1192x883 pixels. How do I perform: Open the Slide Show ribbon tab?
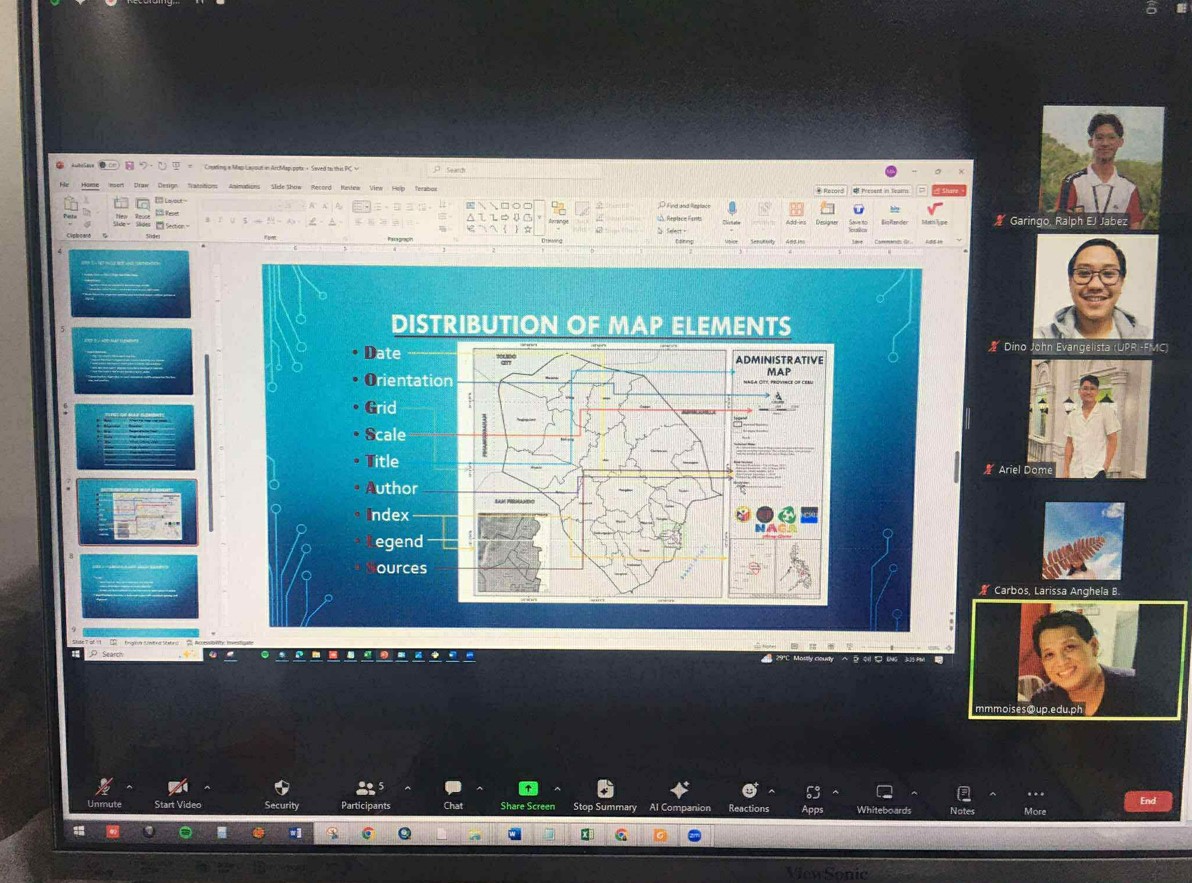click(x=287, y=186)
